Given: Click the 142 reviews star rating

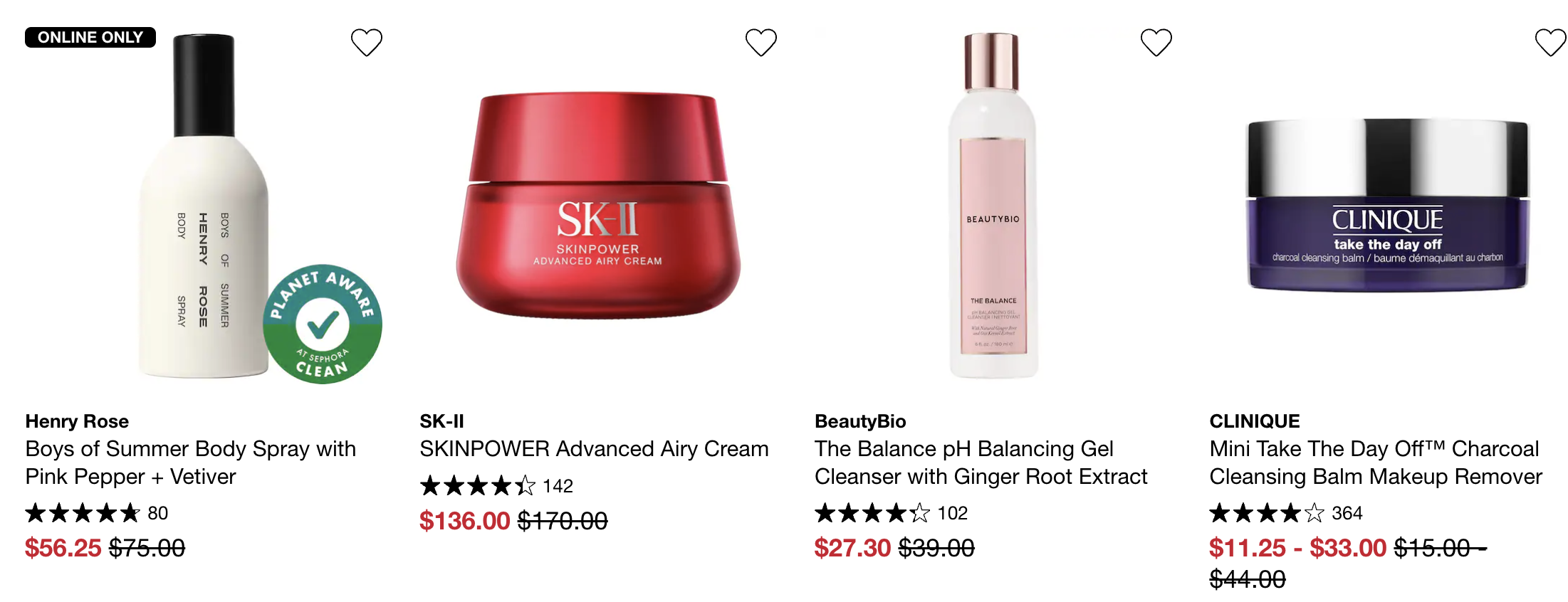Looking at the screenshot, I should (496, 486).
